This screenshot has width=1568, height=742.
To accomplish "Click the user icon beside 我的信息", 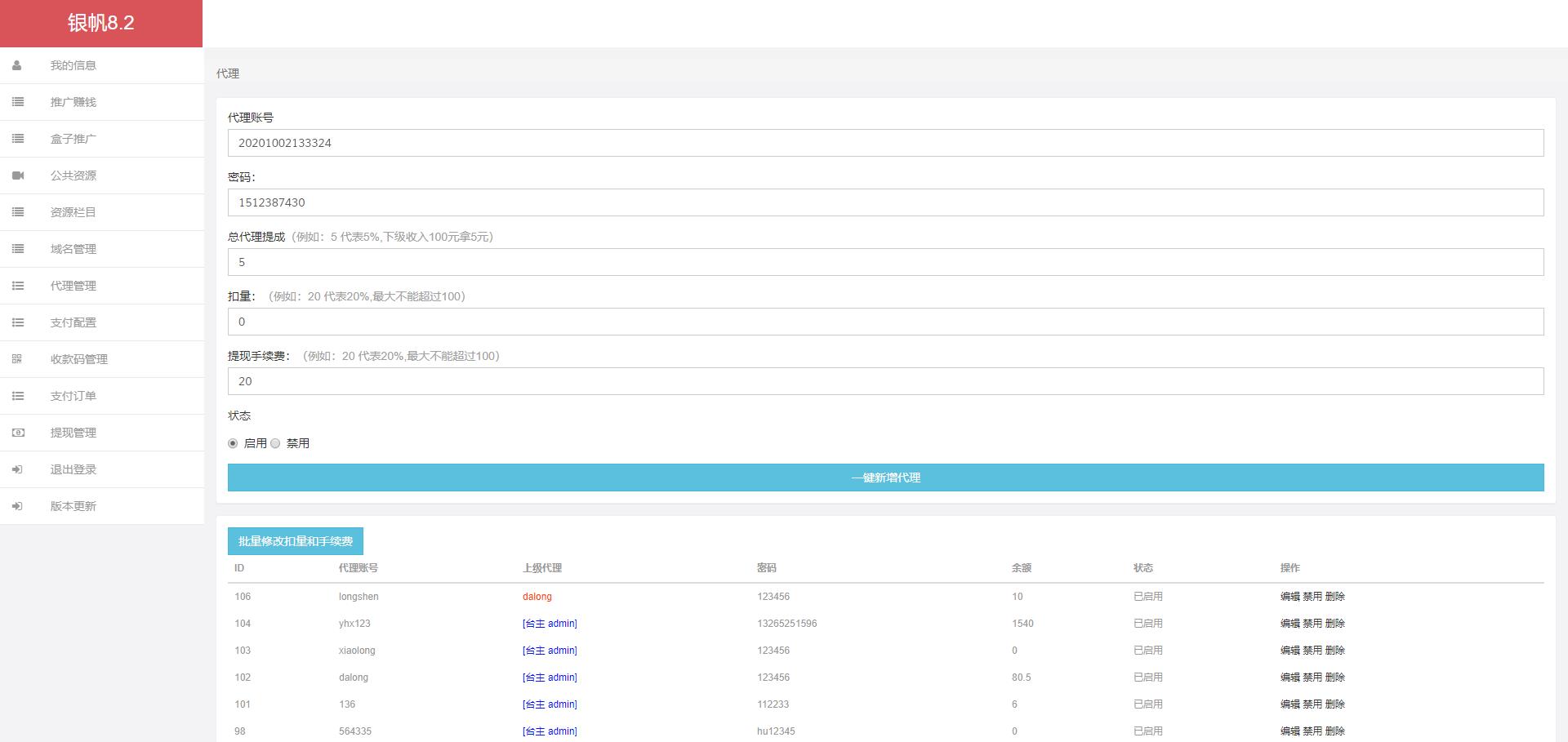I will (x=17, y=65).
